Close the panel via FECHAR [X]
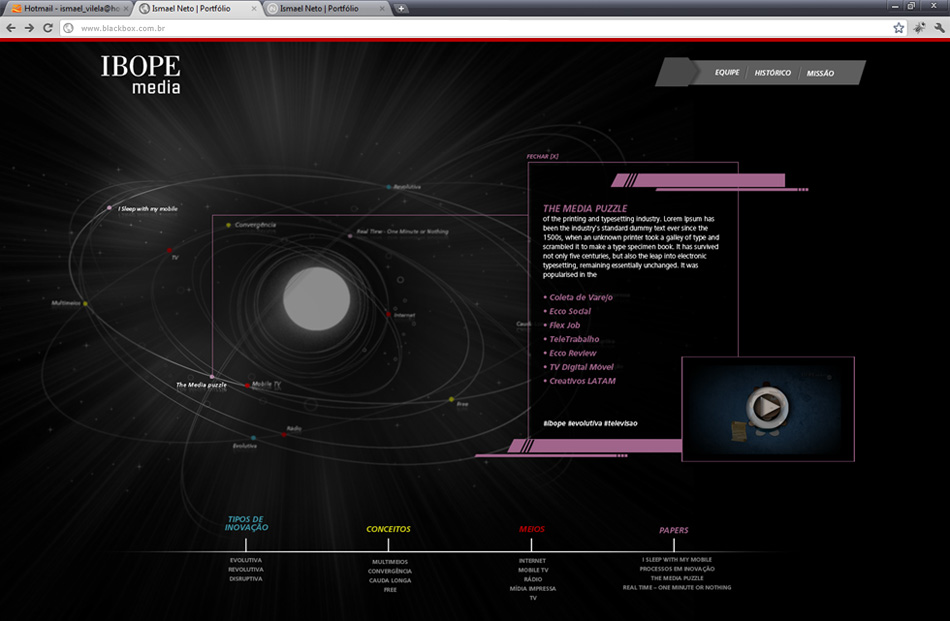Viewport: 950px width, 621px height. [542, 156]
